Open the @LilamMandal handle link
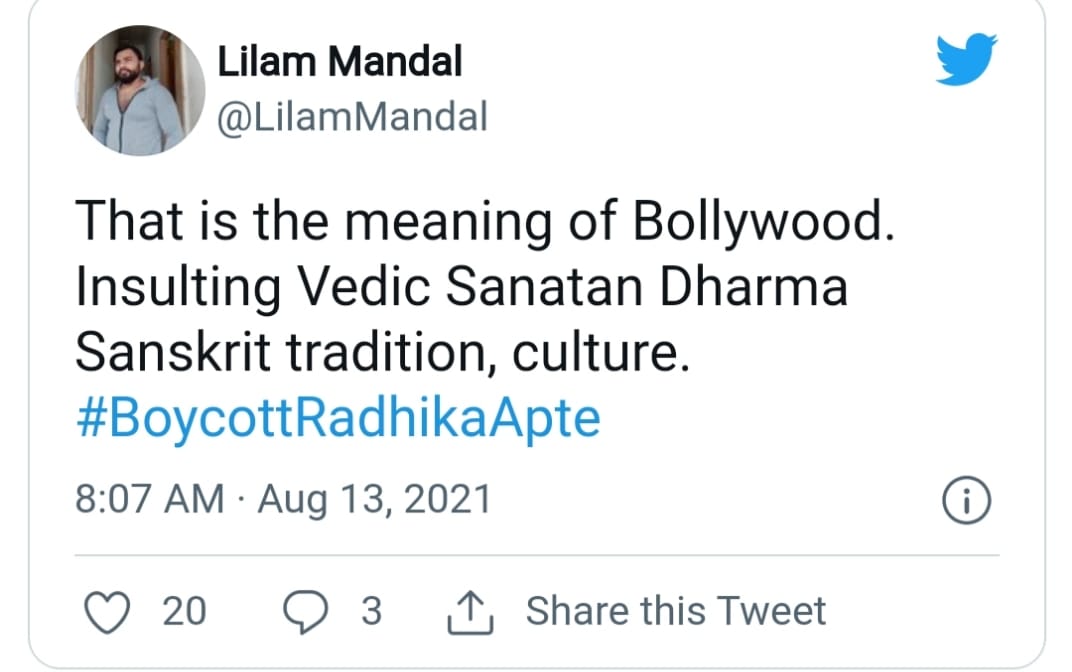The width and height of the screenshot is (1072, 672). (352, 119)
